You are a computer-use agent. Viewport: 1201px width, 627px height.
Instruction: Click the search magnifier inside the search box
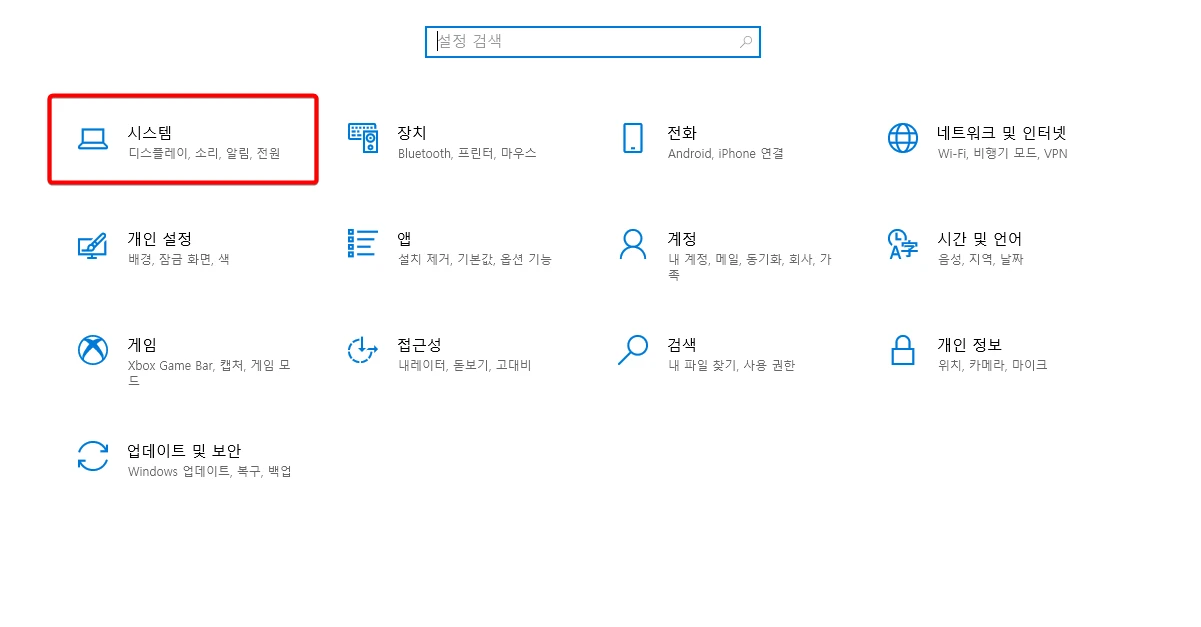(x=745, y=41)
